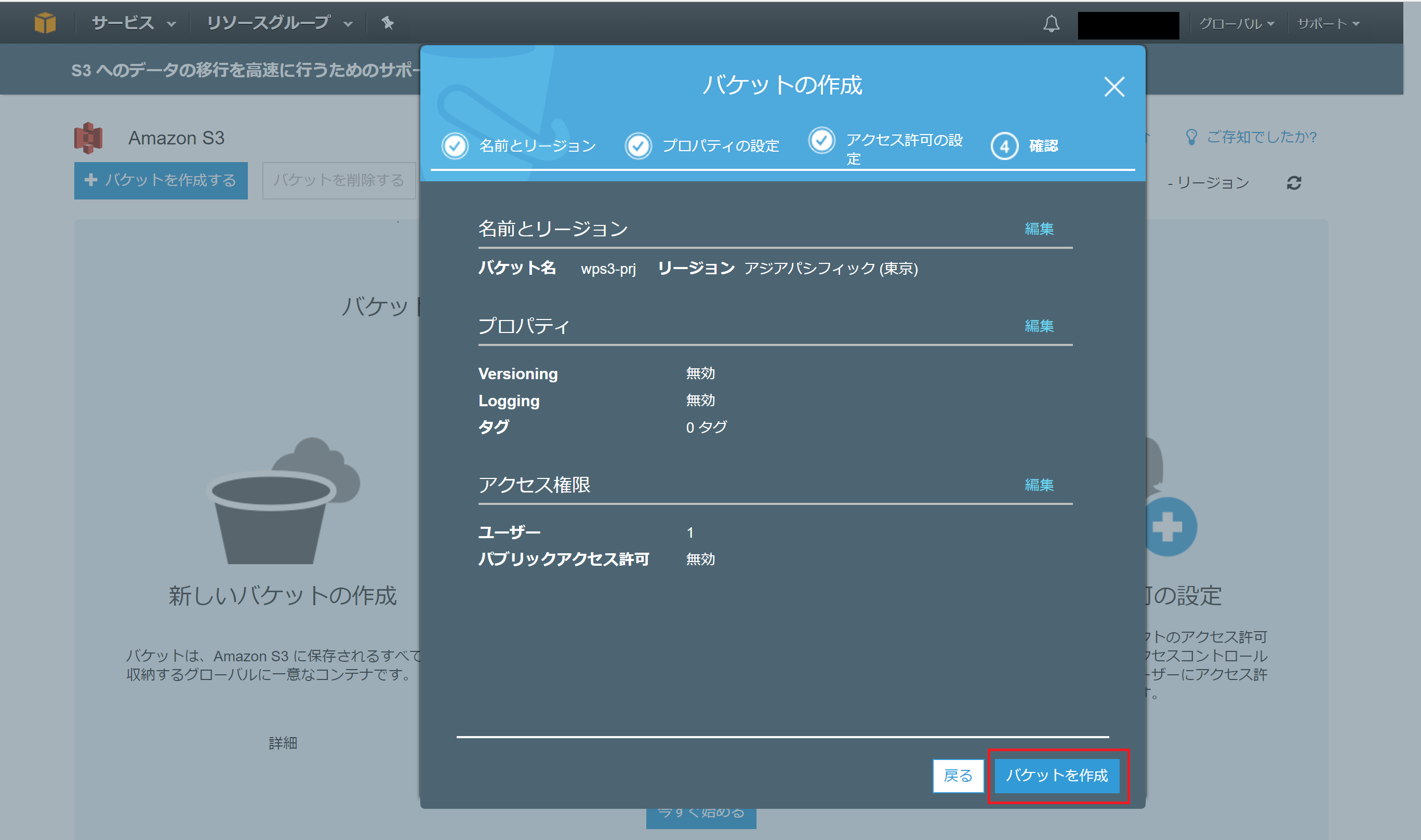Click the refresh icon near リージョン
The image size is (1421, 840).
pos(1294,183)
